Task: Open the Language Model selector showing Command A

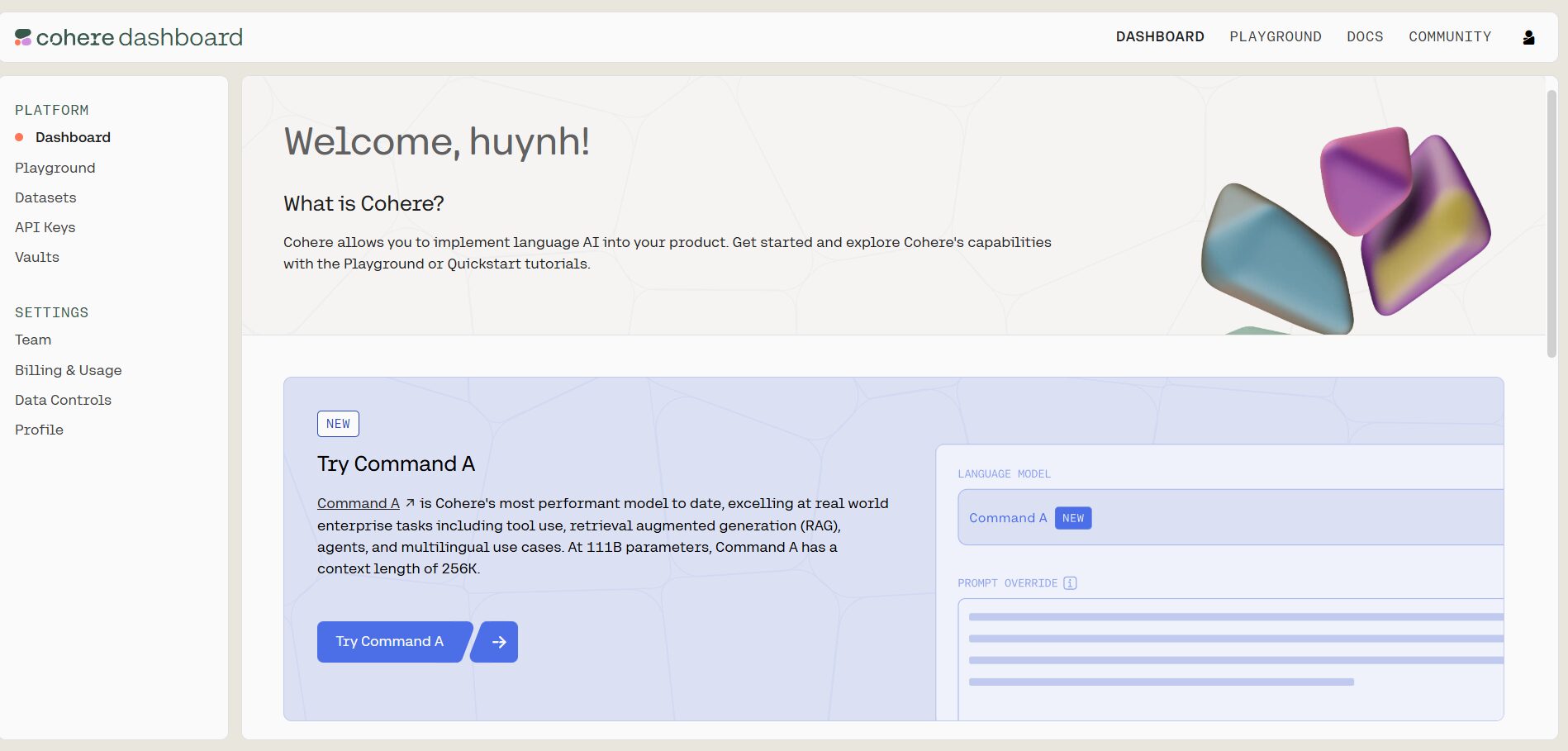Action: 1231,517
